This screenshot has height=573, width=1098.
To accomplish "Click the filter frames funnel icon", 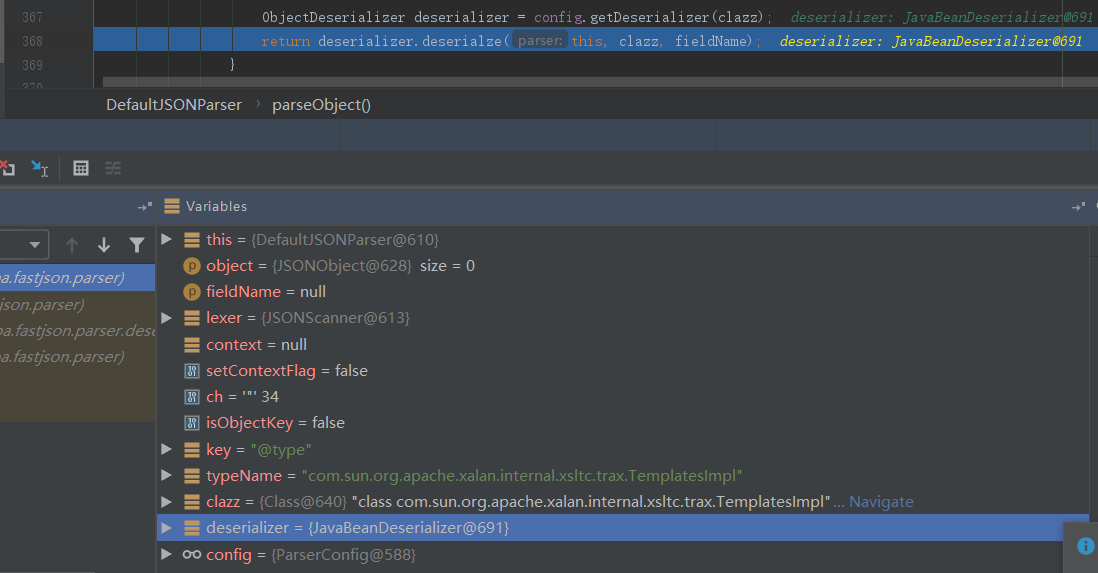I will pos(137,245).
